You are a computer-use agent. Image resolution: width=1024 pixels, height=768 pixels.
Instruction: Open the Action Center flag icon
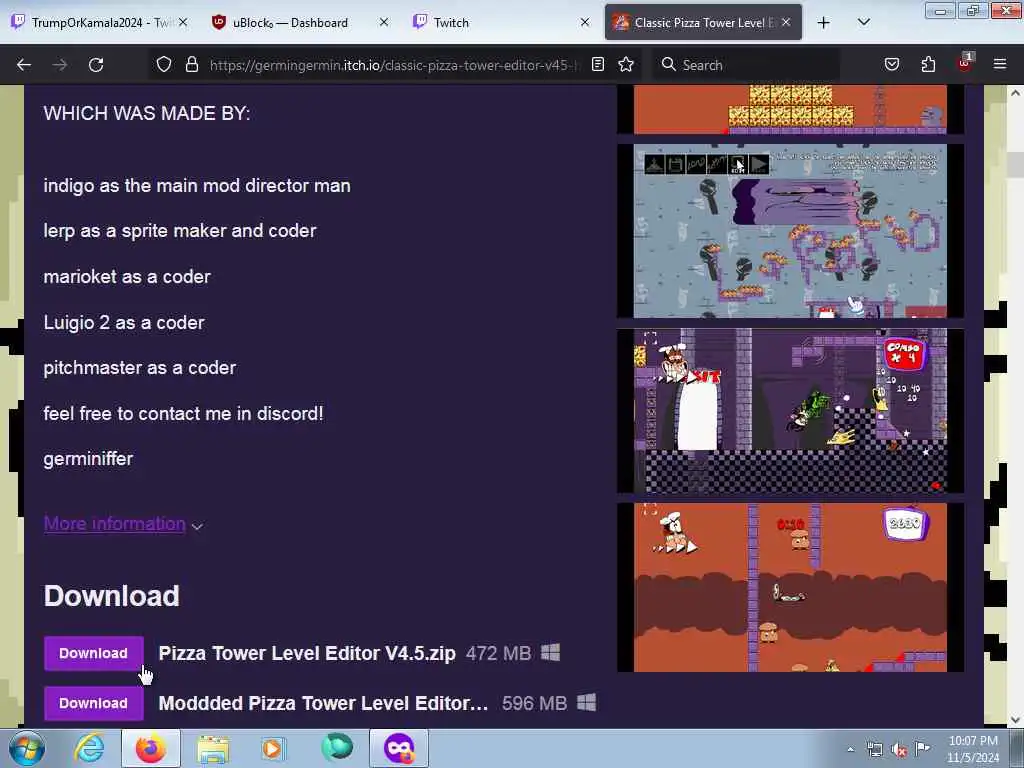click(923, 748)
